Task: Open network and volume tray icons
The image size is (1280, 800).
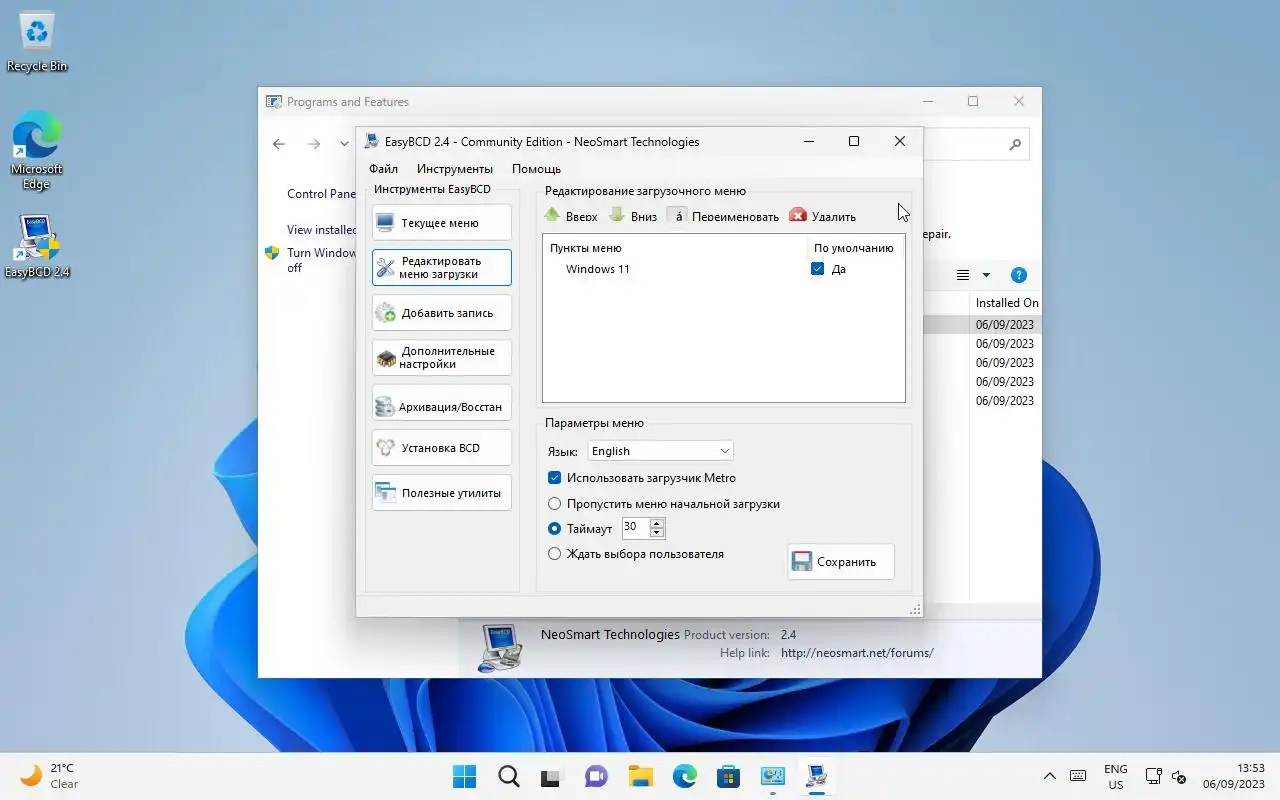Action: coord(1165,776)
